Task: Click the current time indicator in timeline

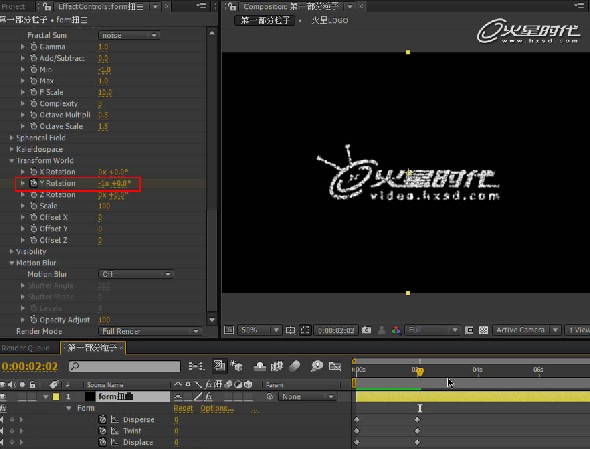Action: click(x=420, y=371)
